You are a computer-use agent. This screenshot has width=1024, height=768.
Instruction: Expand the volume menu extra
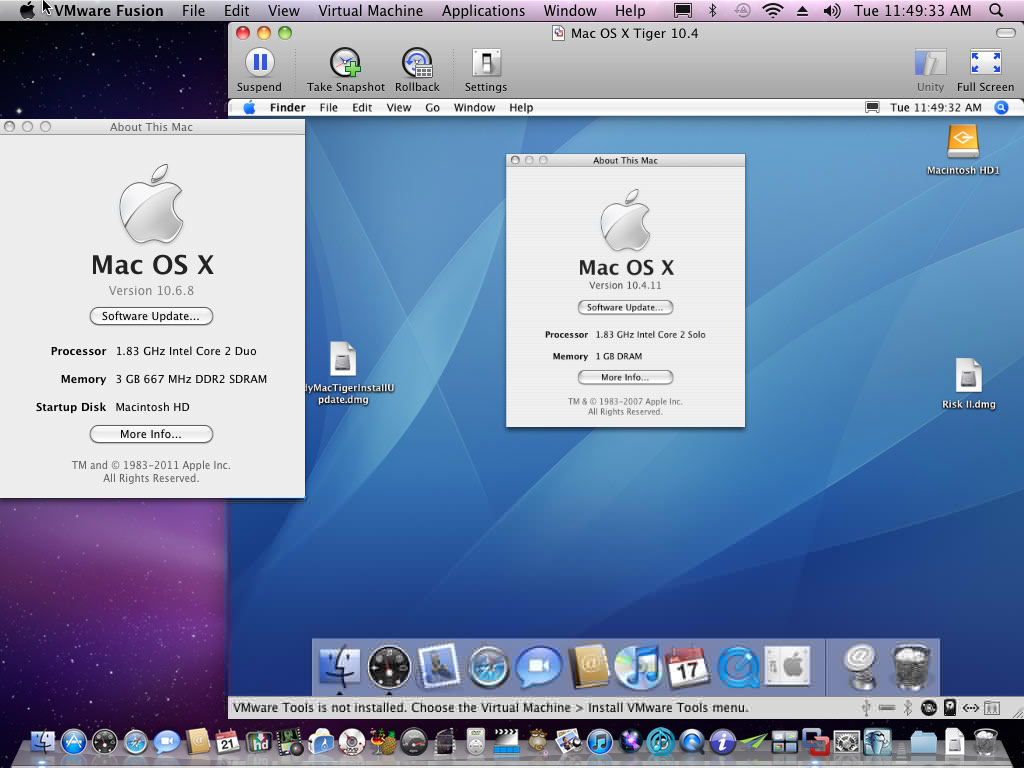pyautogui.click(x=831, y=10)
